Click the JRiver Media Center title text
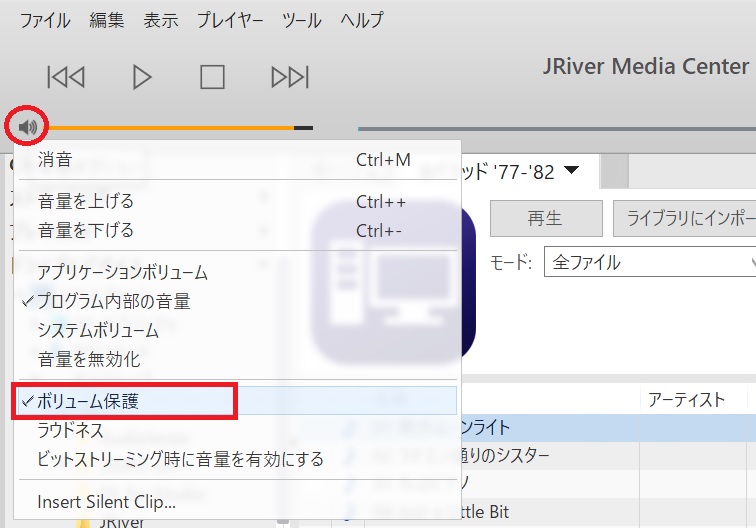Viewport: 756px width, 528px height. 646,66
